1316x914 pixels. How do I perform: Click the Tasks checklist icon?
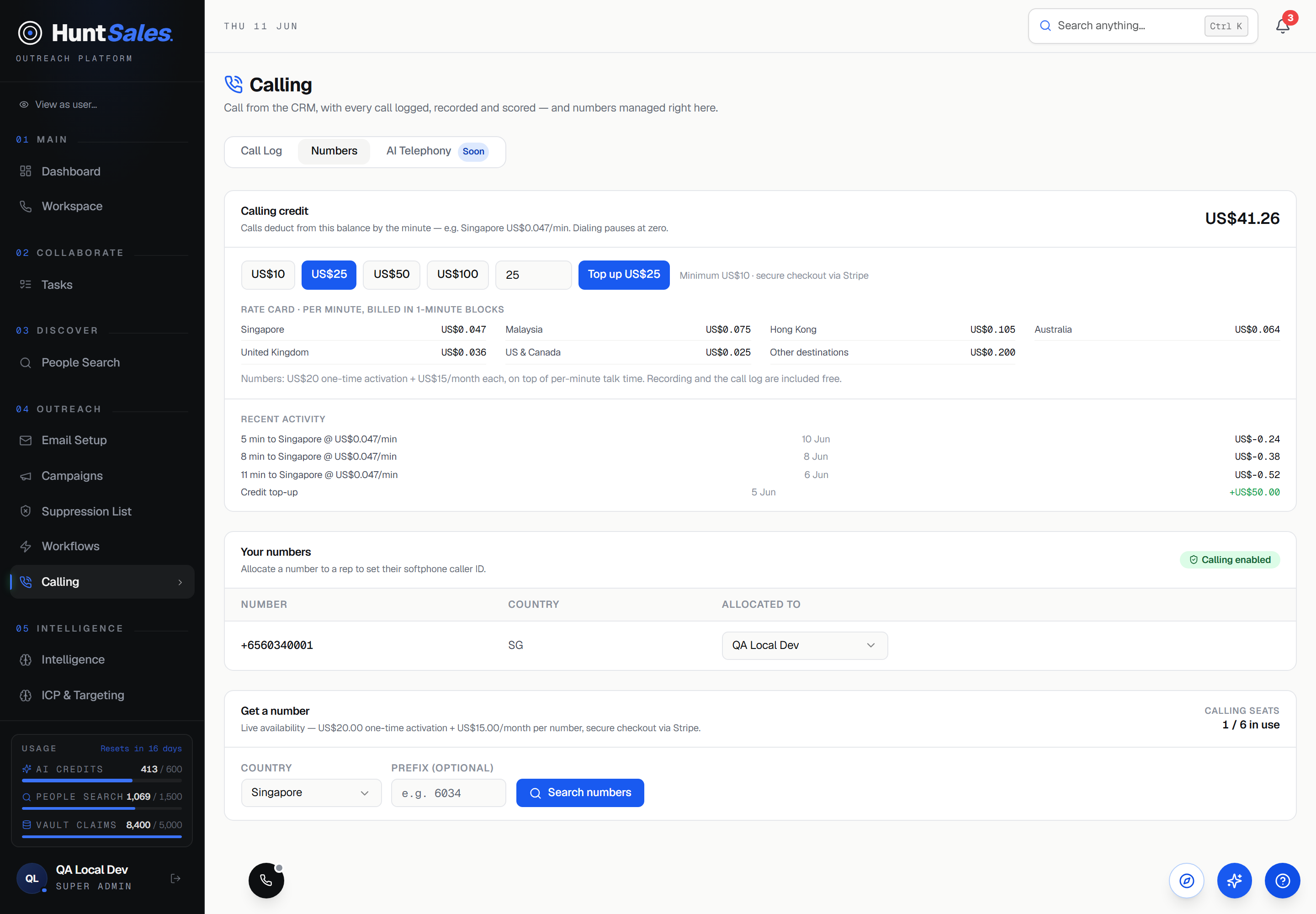25,285
